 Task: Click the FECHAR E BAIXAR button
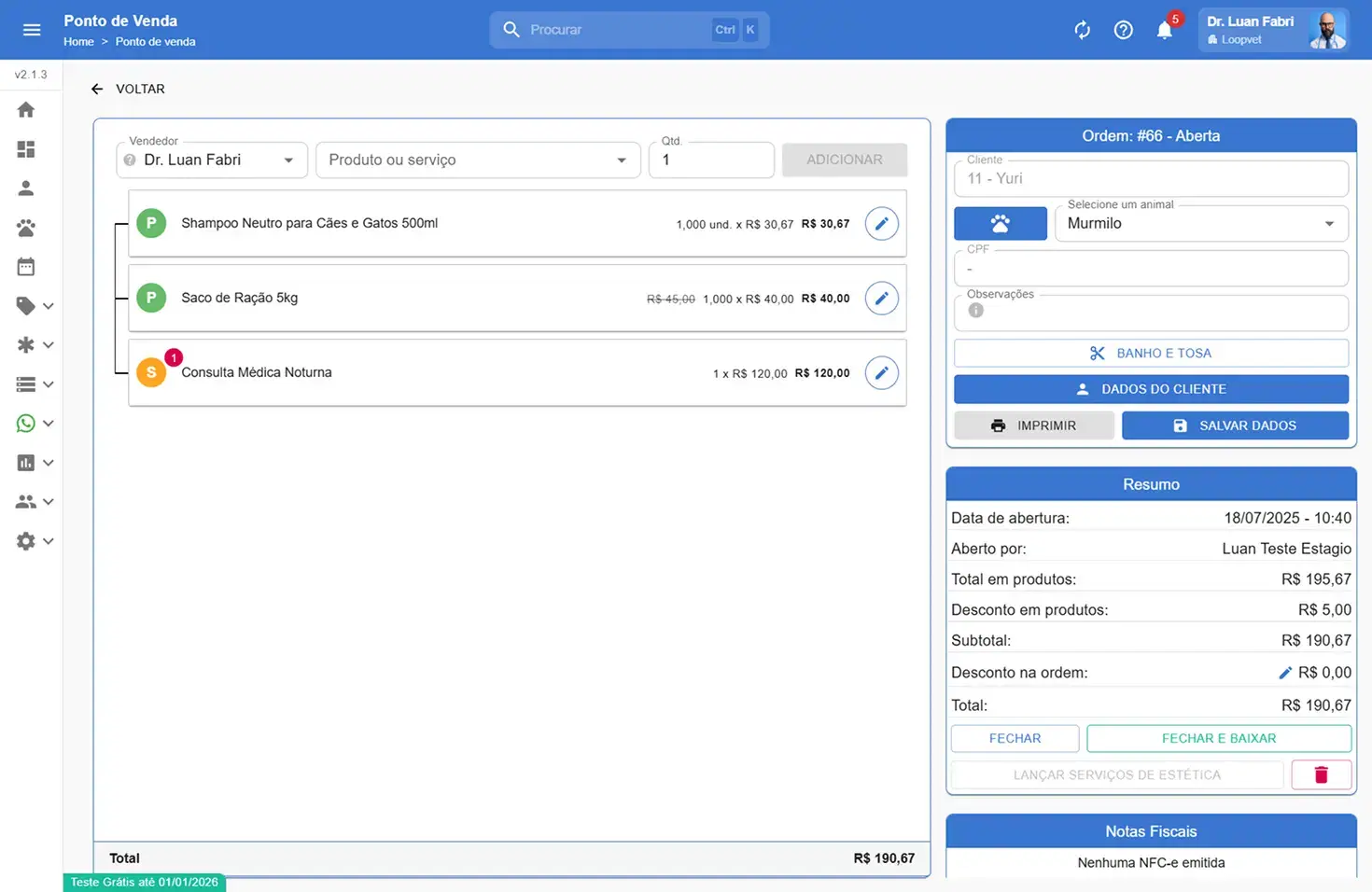(1218, 738)
